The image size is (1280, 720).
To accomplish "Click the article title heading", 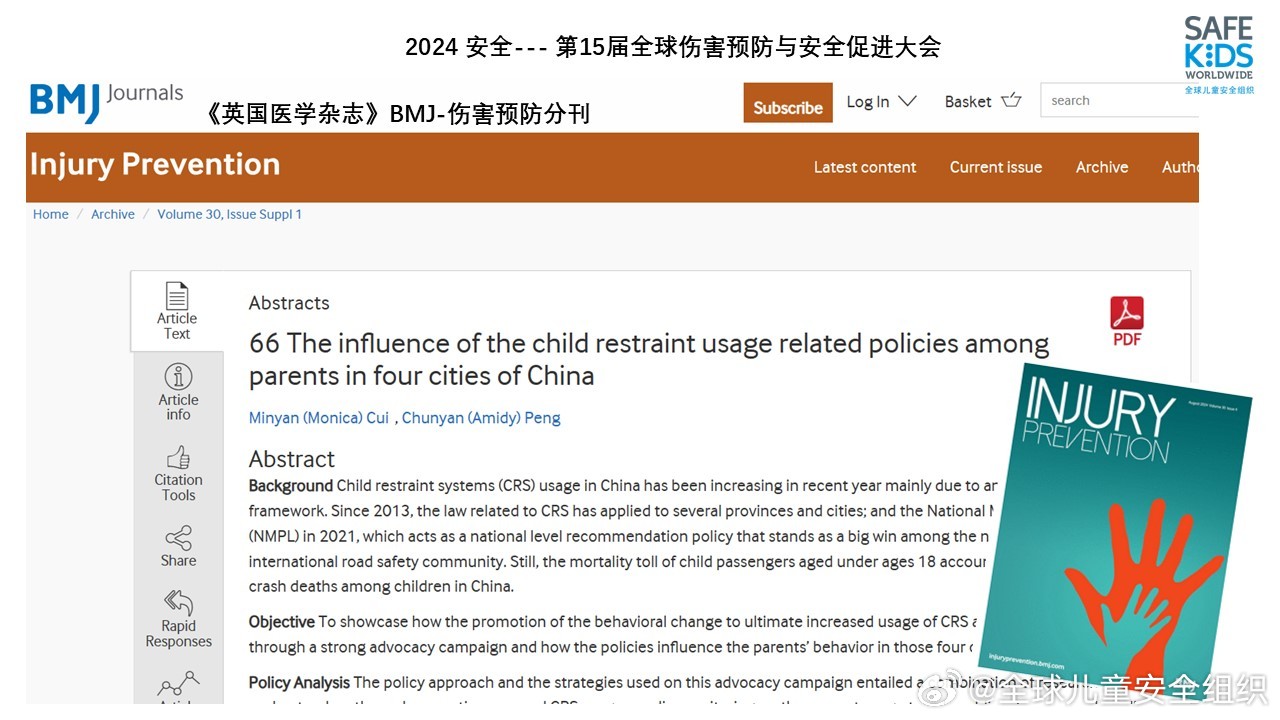I will click(x=649, y=359).
